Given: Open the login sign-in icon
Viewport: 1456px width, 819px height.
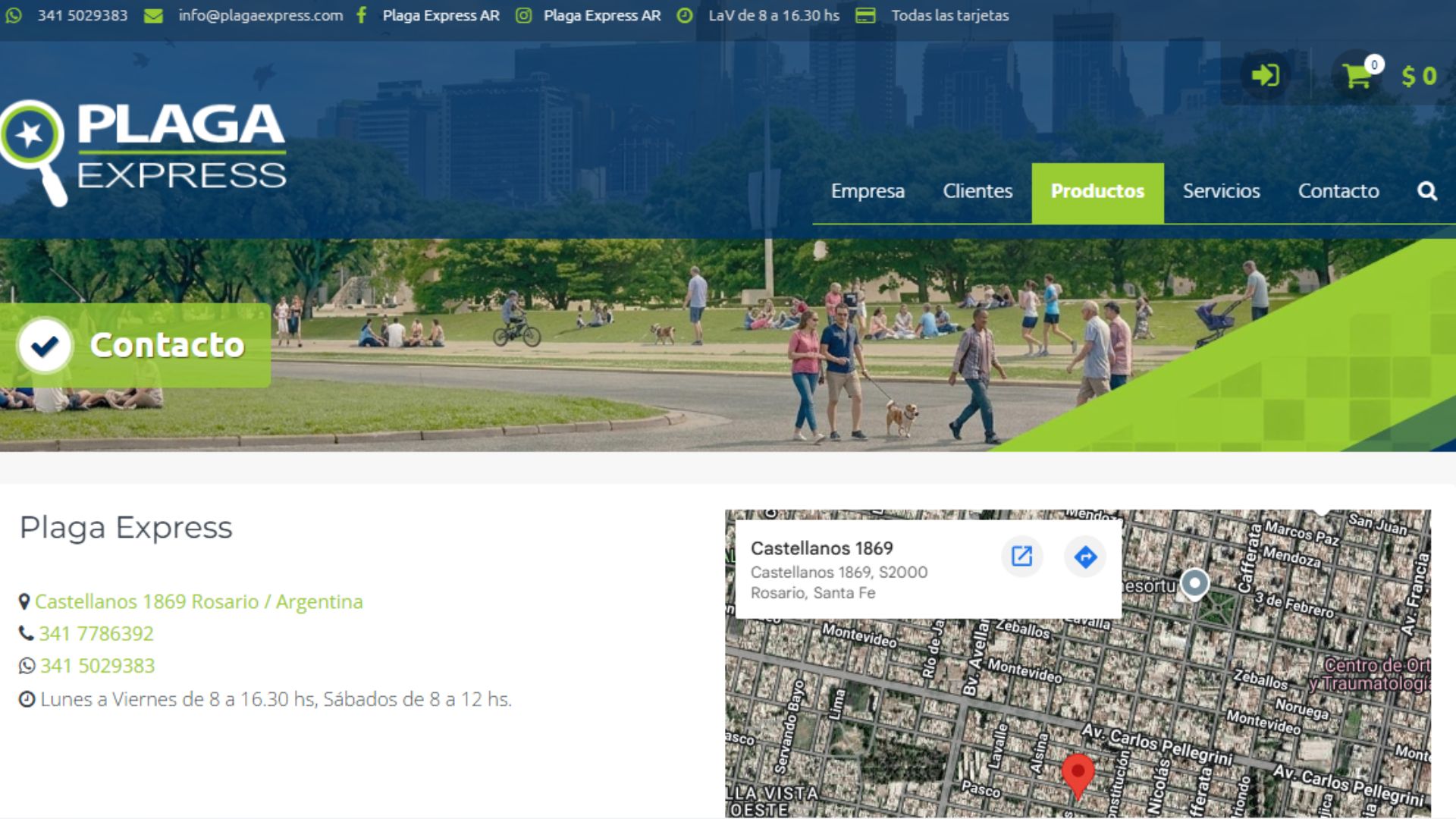Looking at the screenshot, I should coord(1265,75).
